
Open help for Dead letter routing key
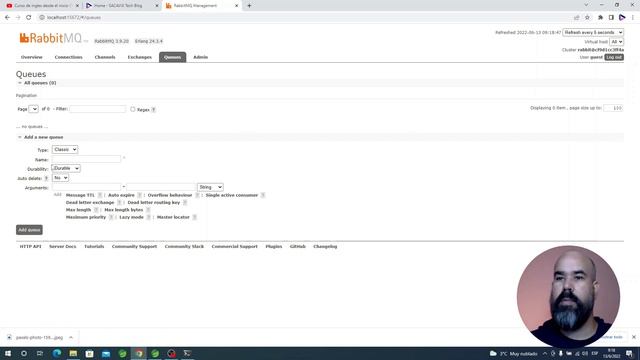185,202
